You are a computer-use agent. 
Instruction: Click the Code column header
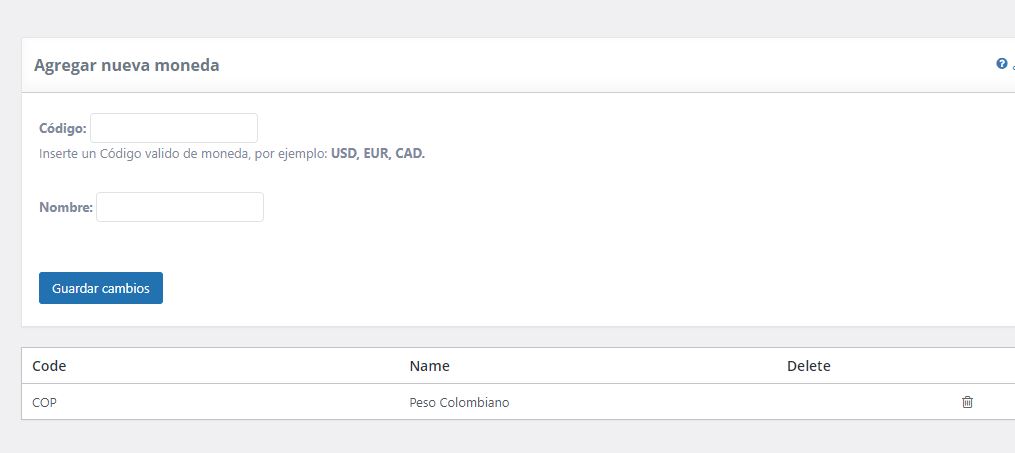49,366
